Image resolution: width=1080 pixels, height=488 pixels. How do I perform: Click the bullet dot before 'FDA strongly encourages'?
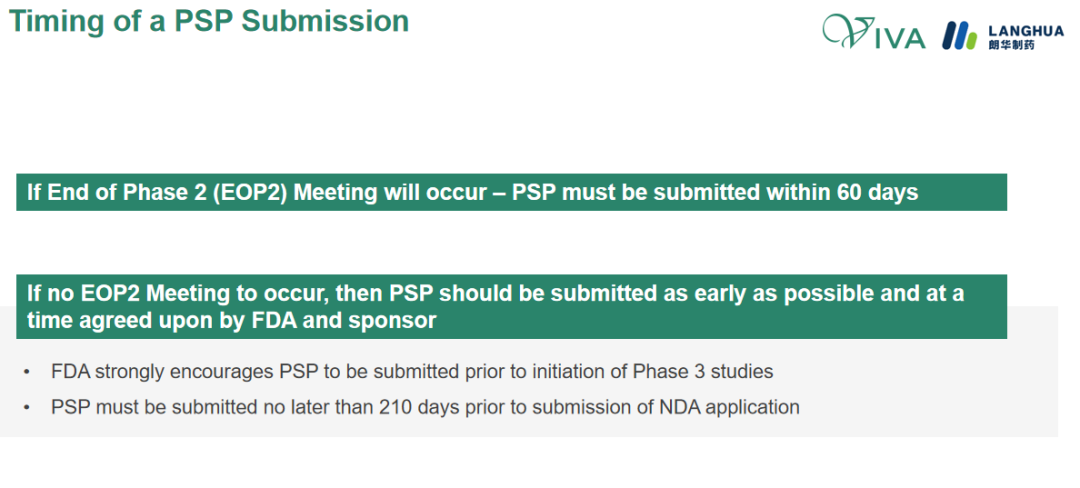click(x=26, y=372)
